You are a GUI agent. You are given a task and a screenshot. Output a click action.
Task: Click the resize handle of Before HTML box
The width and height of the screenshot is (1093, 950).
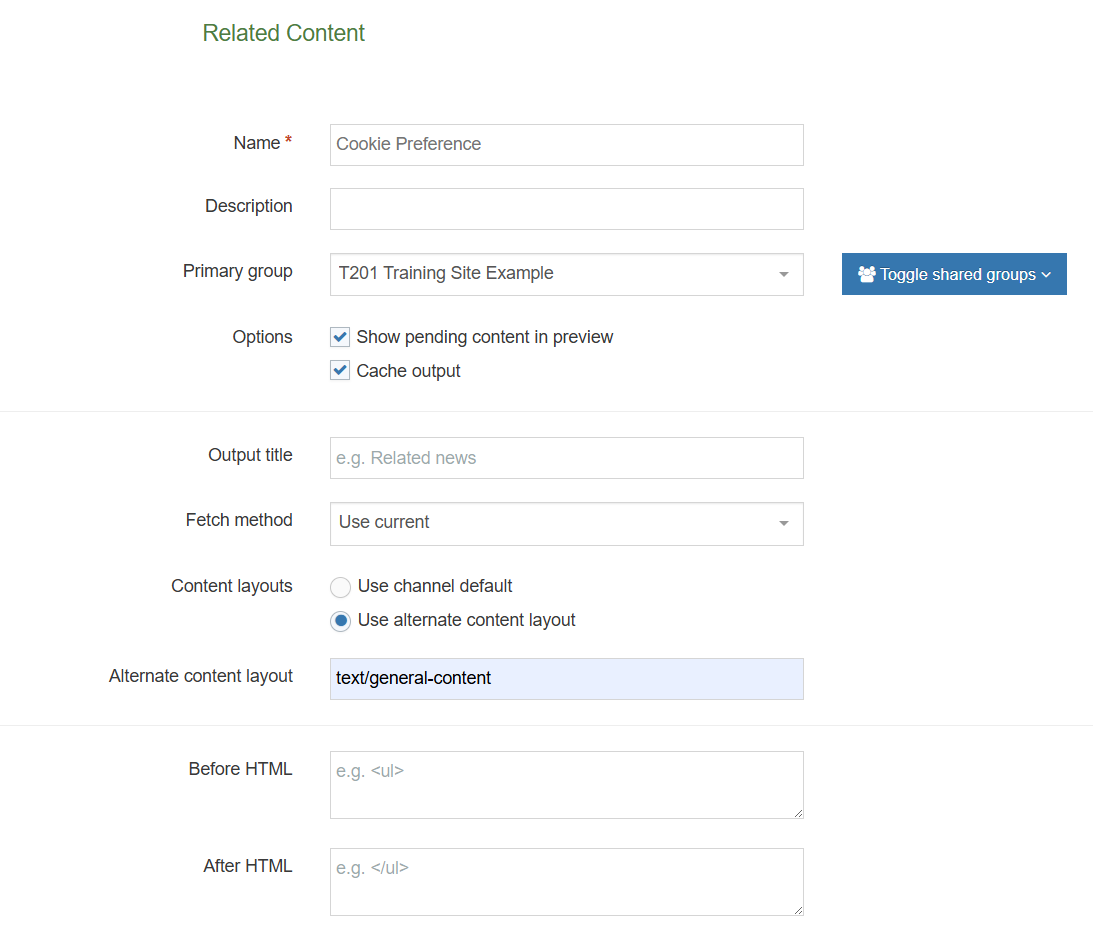798,814
